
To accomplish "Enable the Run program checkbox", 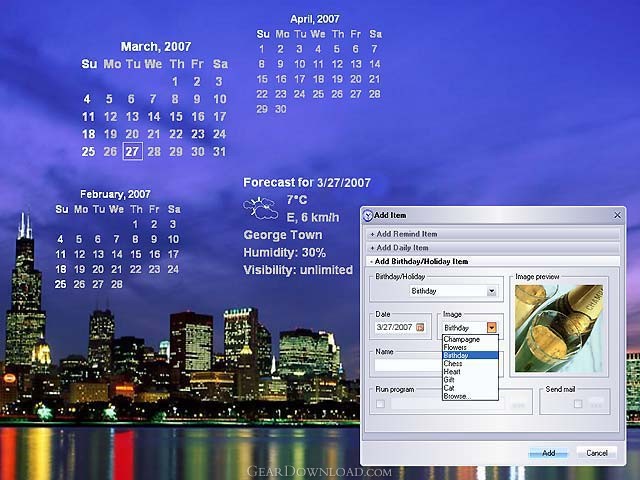I will tap(380, 404).
